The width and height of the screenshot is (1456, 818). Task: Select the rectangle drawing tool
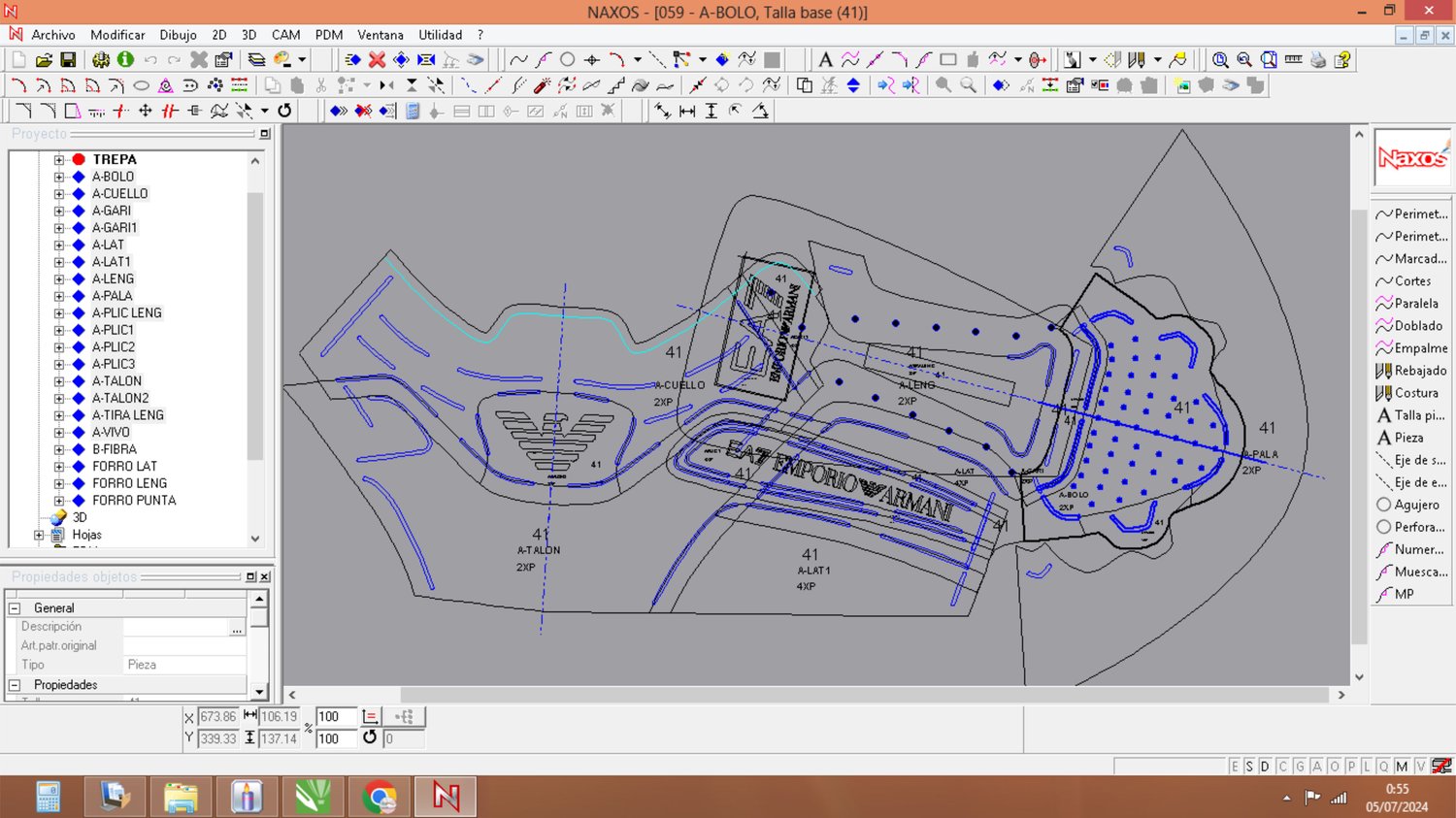[948, 59]
